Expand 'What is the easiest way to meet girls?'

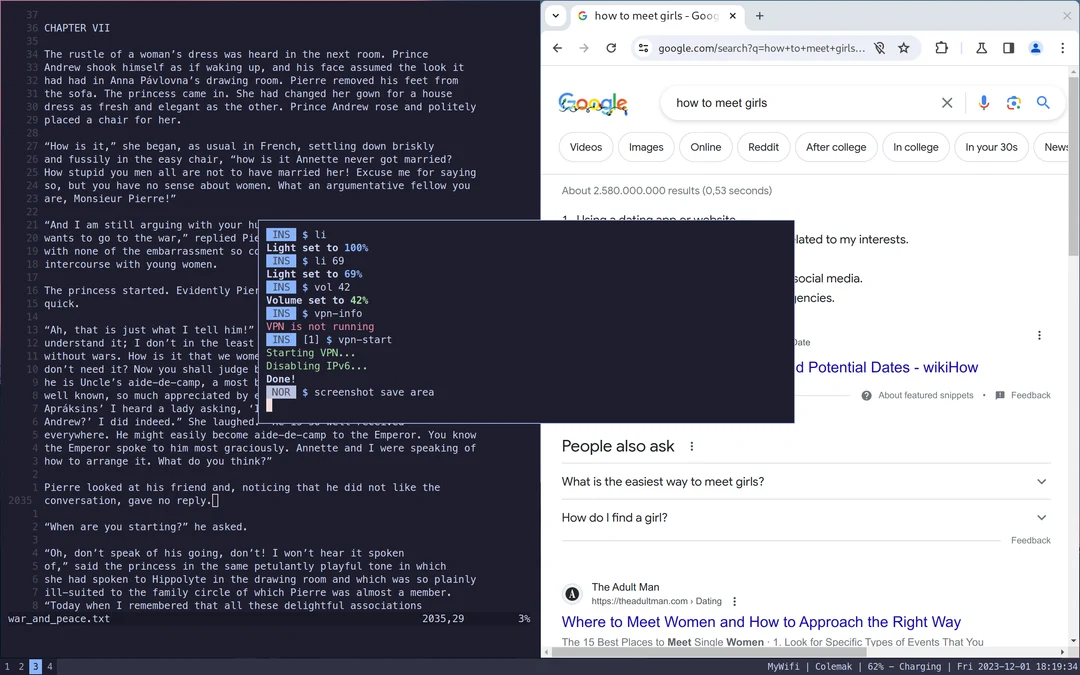1041,481
